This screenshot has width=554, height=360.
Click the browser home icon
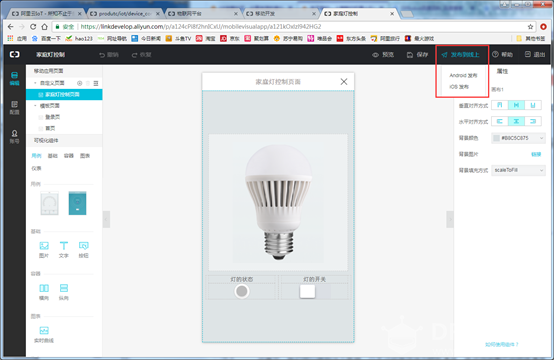click(x=44, y=26)
